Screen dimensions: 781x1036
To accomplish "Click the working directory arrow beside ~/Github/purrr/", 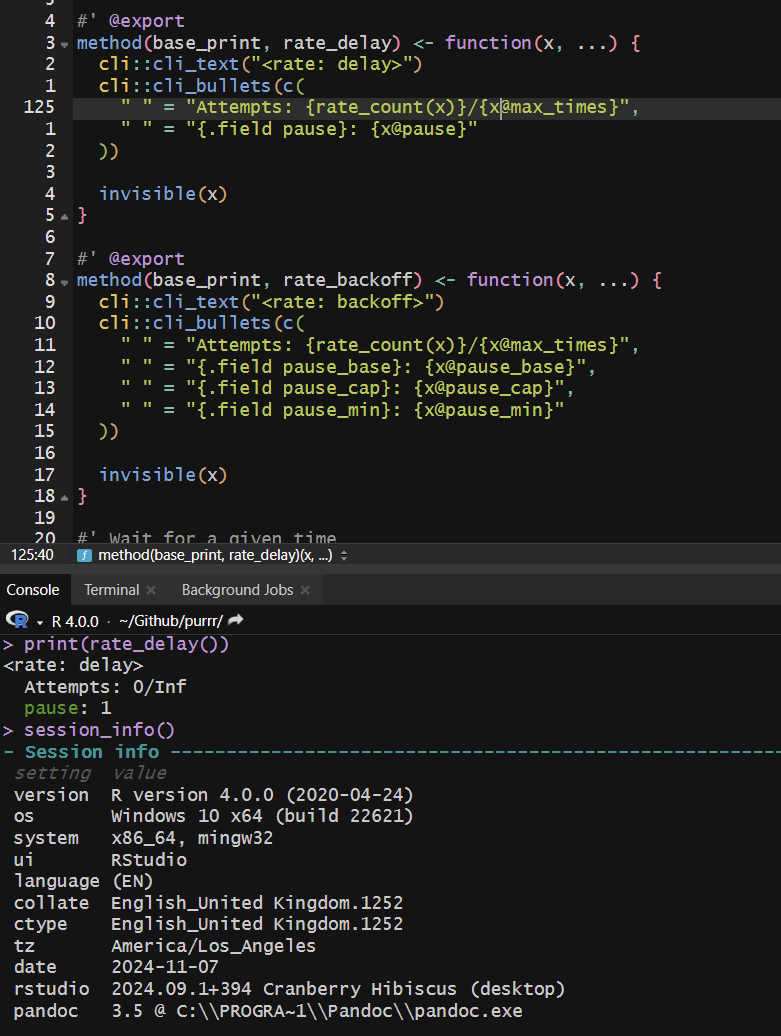I will click(236, 620).
